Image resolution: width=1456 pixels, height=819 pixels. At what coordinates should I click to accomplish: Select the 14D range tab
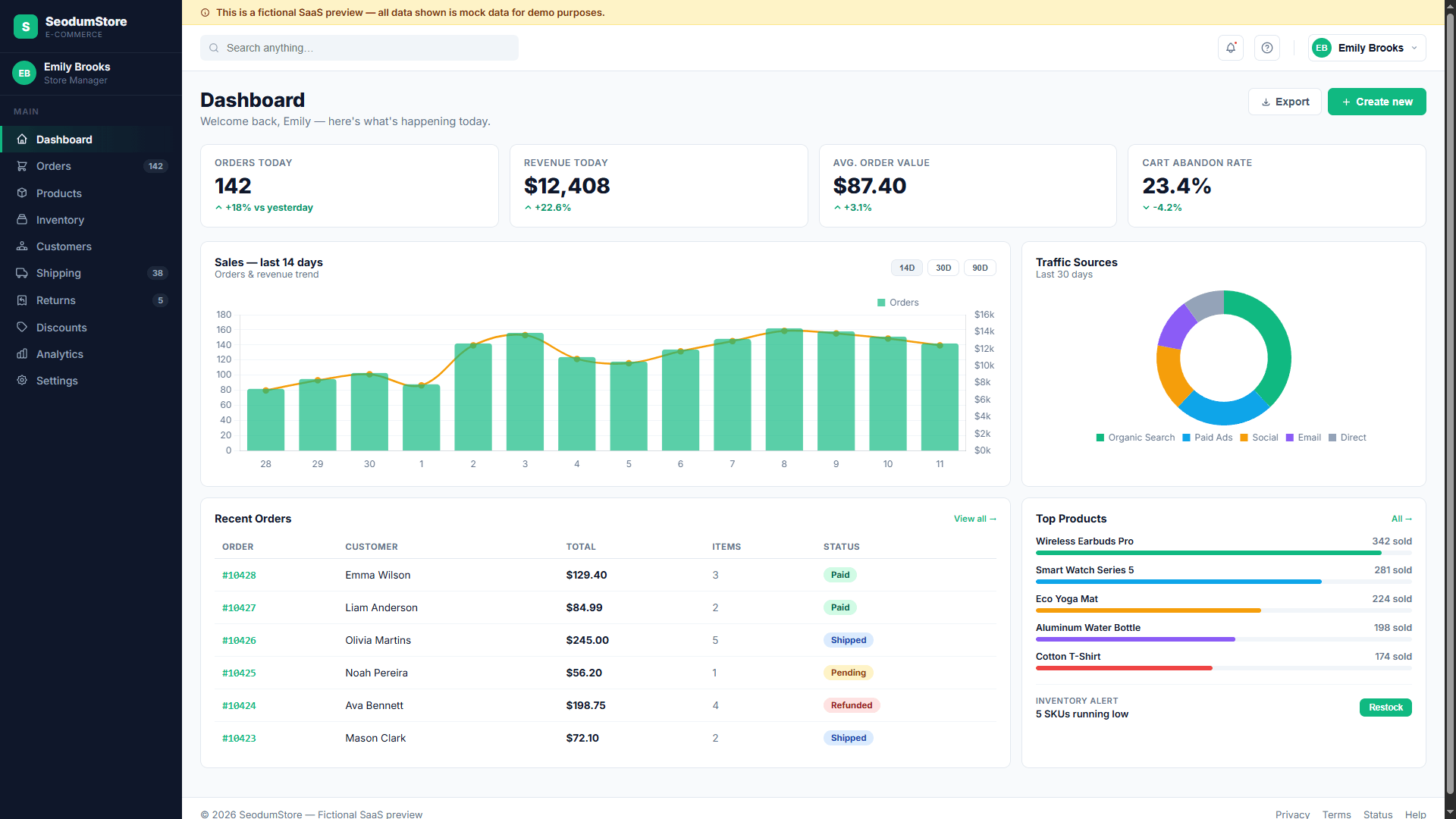click(x=907, y=268)
